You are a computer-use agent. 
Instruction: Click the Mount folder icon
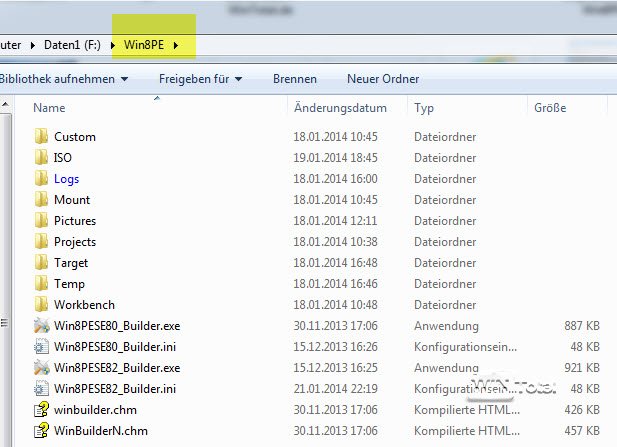click(x=41, y=199)
